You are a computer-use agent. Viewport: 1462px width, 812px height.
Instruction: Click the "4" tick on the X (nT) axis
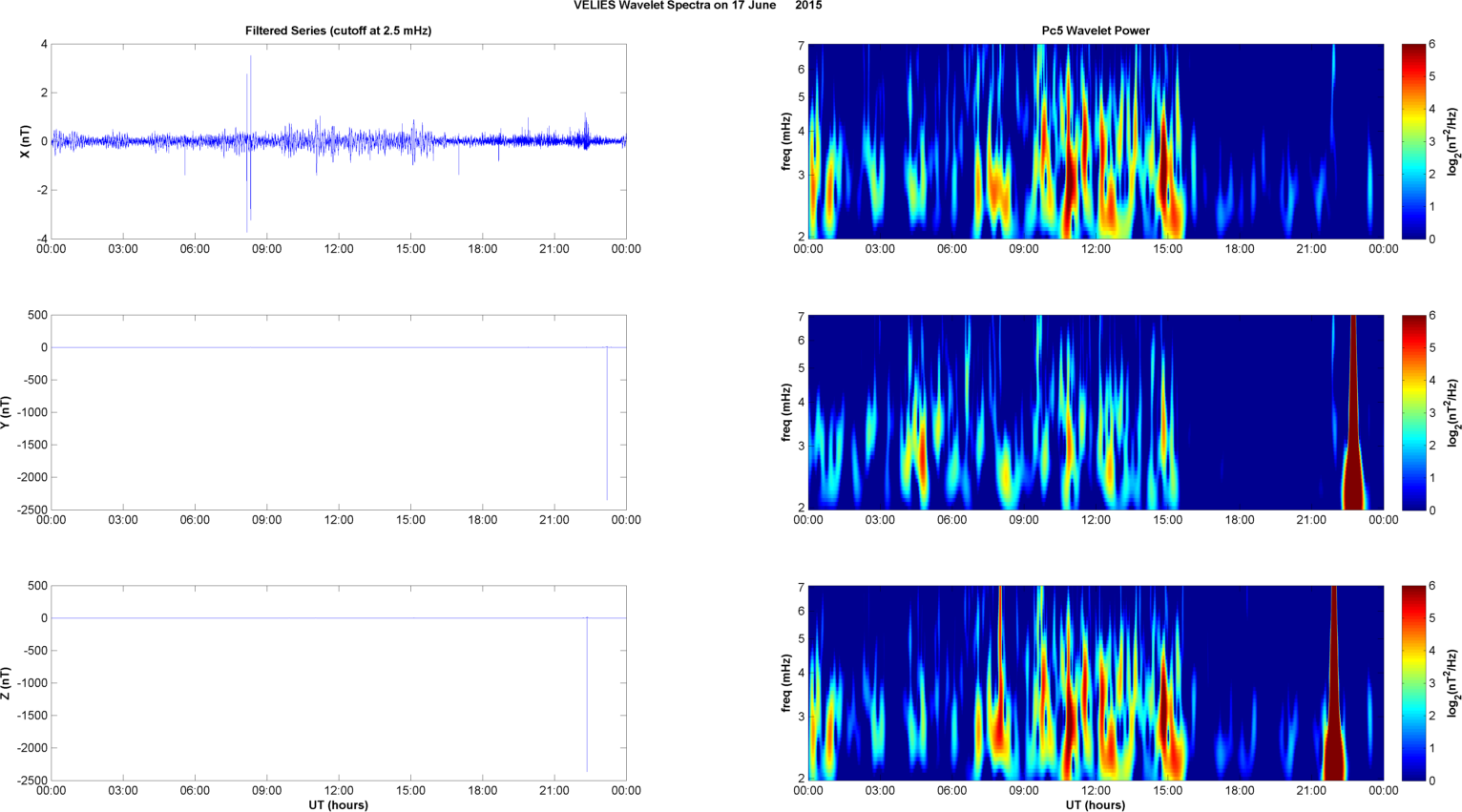[44, 44]
